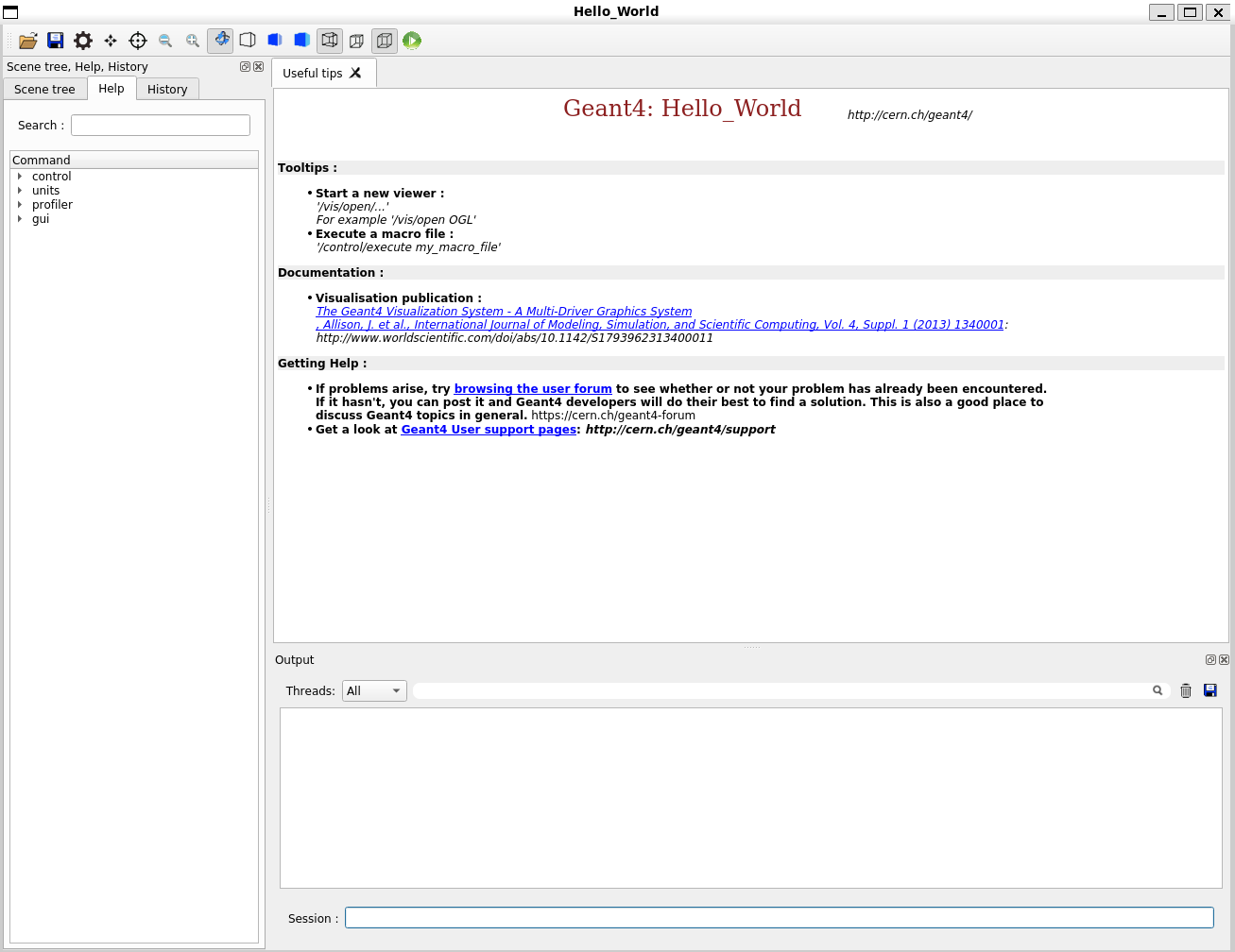Switch to solid surface drawing style
The height and width of the screenshot is (952, 1235).
(301, 40)
